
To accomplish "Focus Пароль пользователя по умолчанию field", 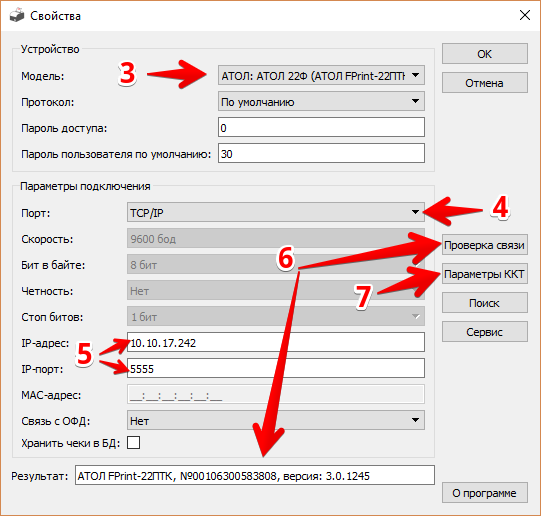I will tap(321, 153).
